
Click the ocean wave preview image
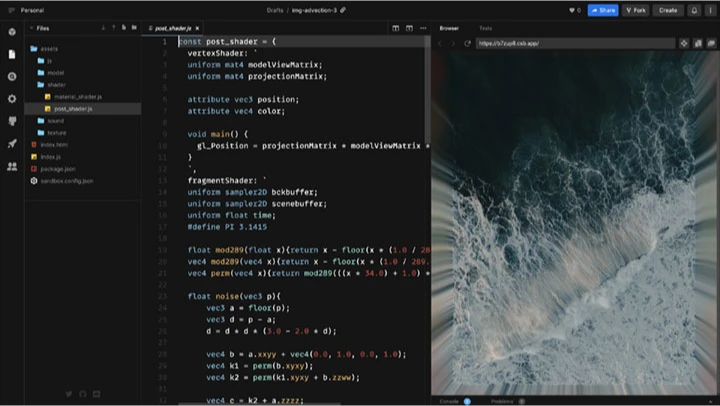click(575, 223)
